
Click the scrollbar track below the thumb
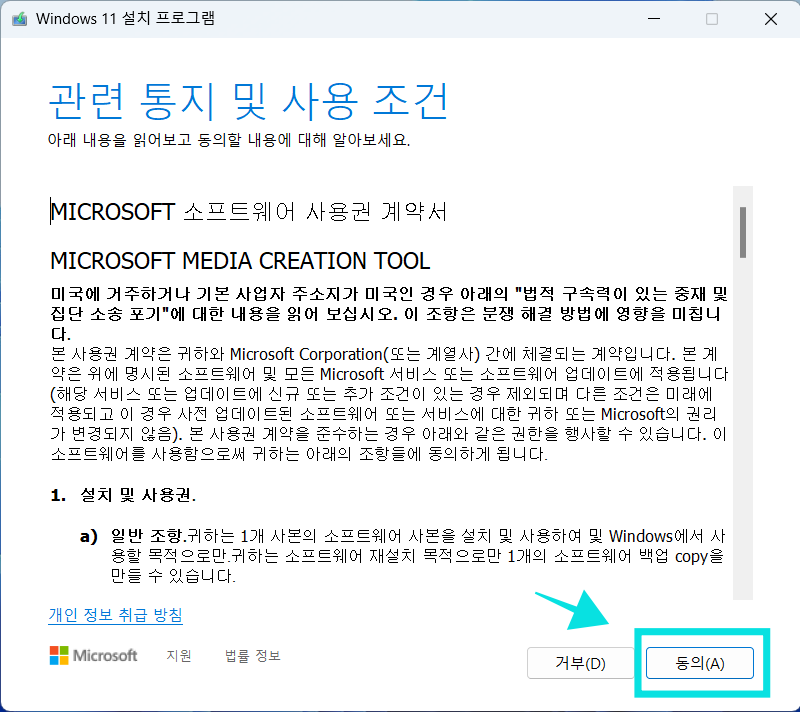(x=743, y=428)
